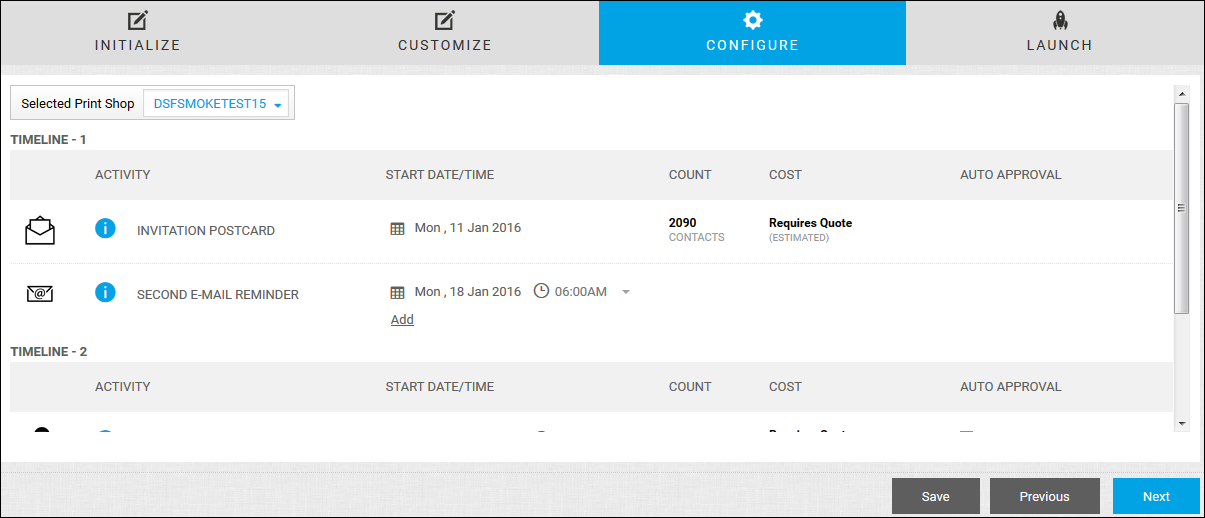This screenshot has width=1205, height=518.
Task: Click the rocket icon on Launch tab
Action: tap(1059, 21)
